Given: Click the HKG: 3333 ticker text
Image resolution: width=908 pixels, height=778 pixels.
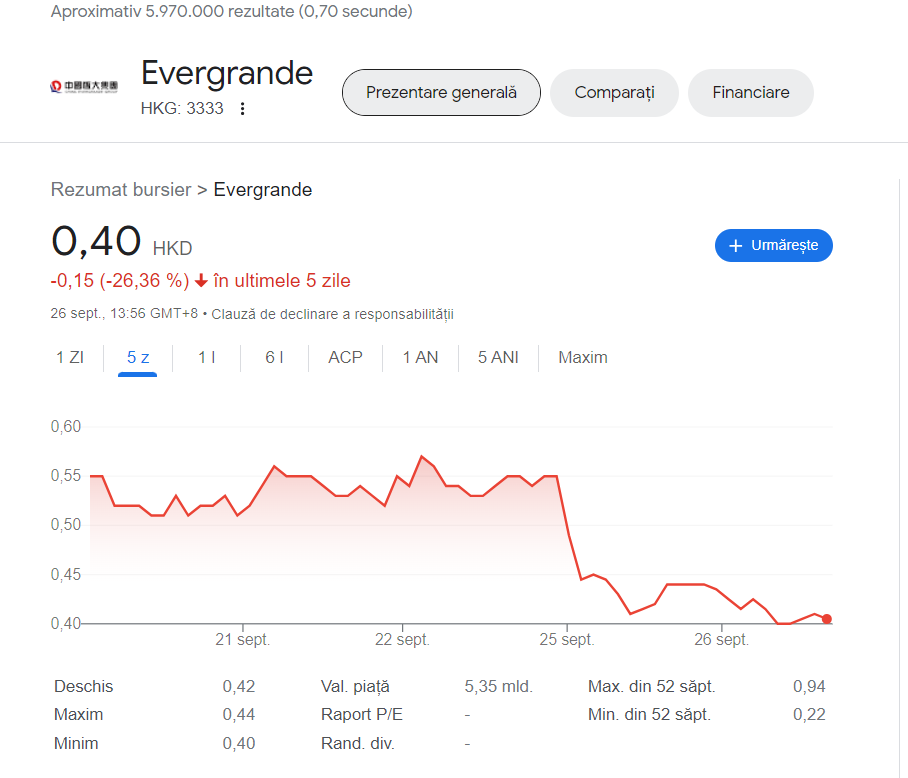Looking at the screenshot, I should 182,108.
